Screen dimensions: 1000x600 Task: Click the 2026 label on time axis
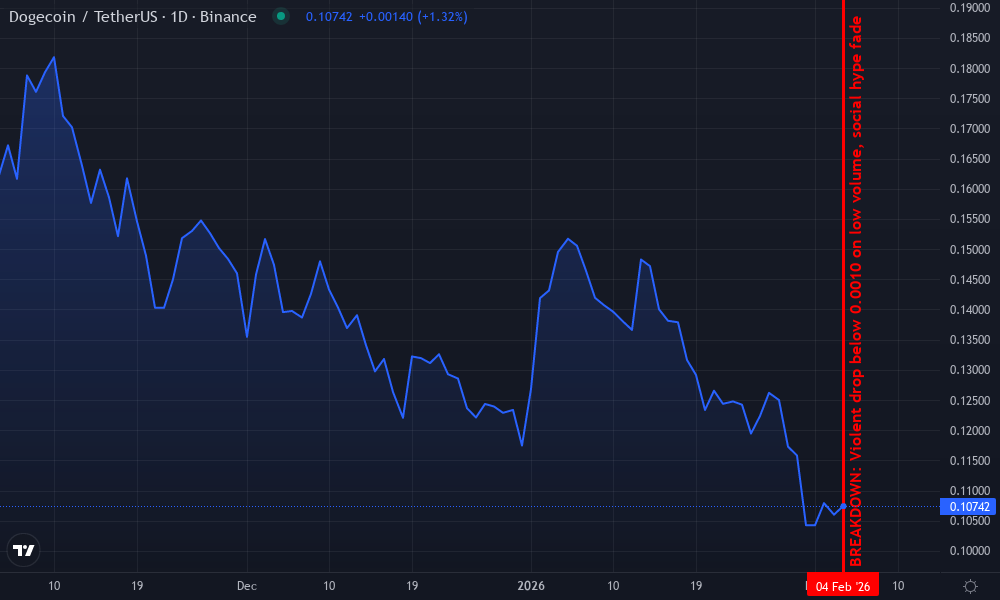point(530,586)
